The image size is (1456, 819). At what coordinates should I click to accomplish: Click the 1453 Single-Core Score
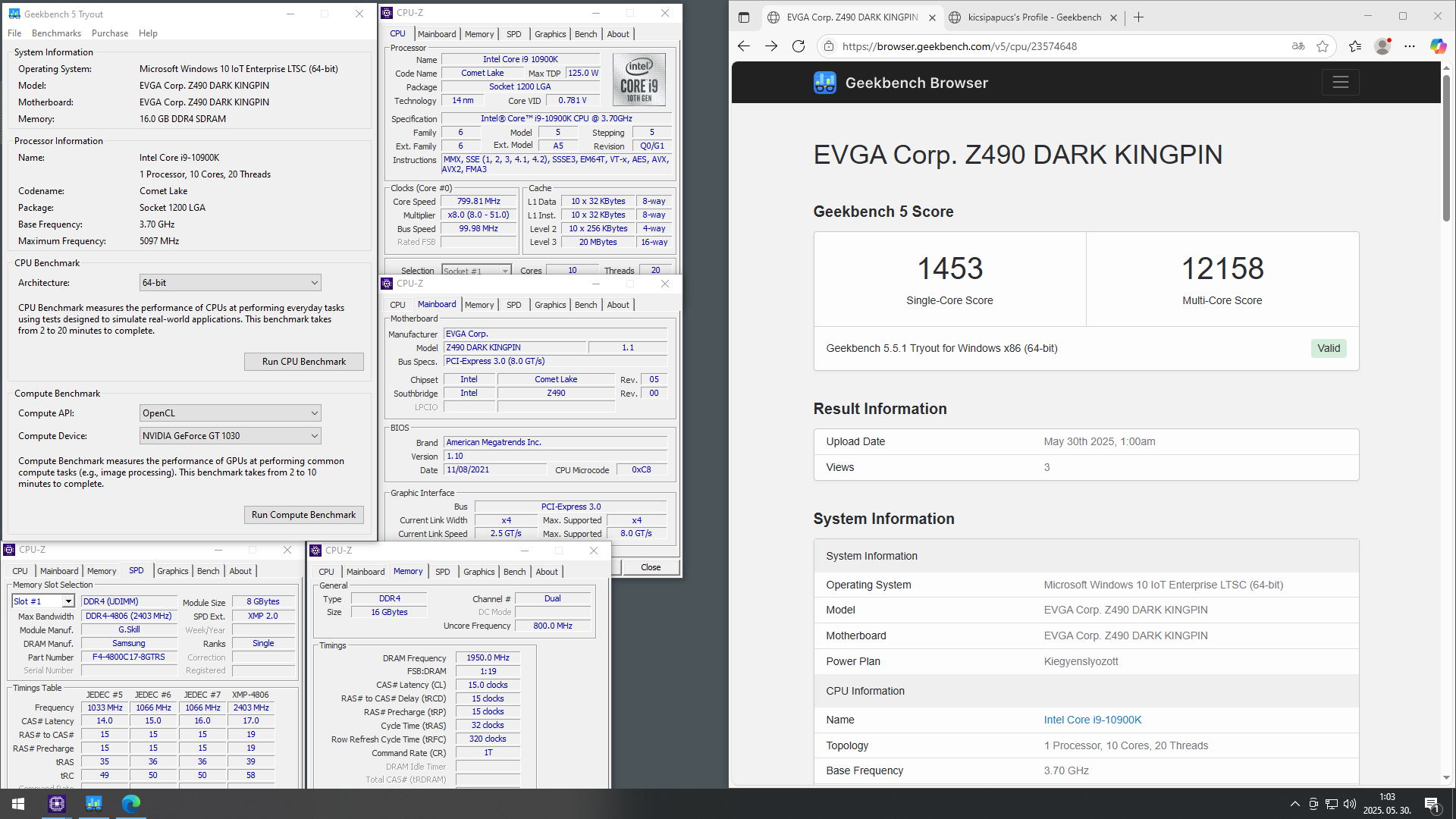[x=949, y=268]
